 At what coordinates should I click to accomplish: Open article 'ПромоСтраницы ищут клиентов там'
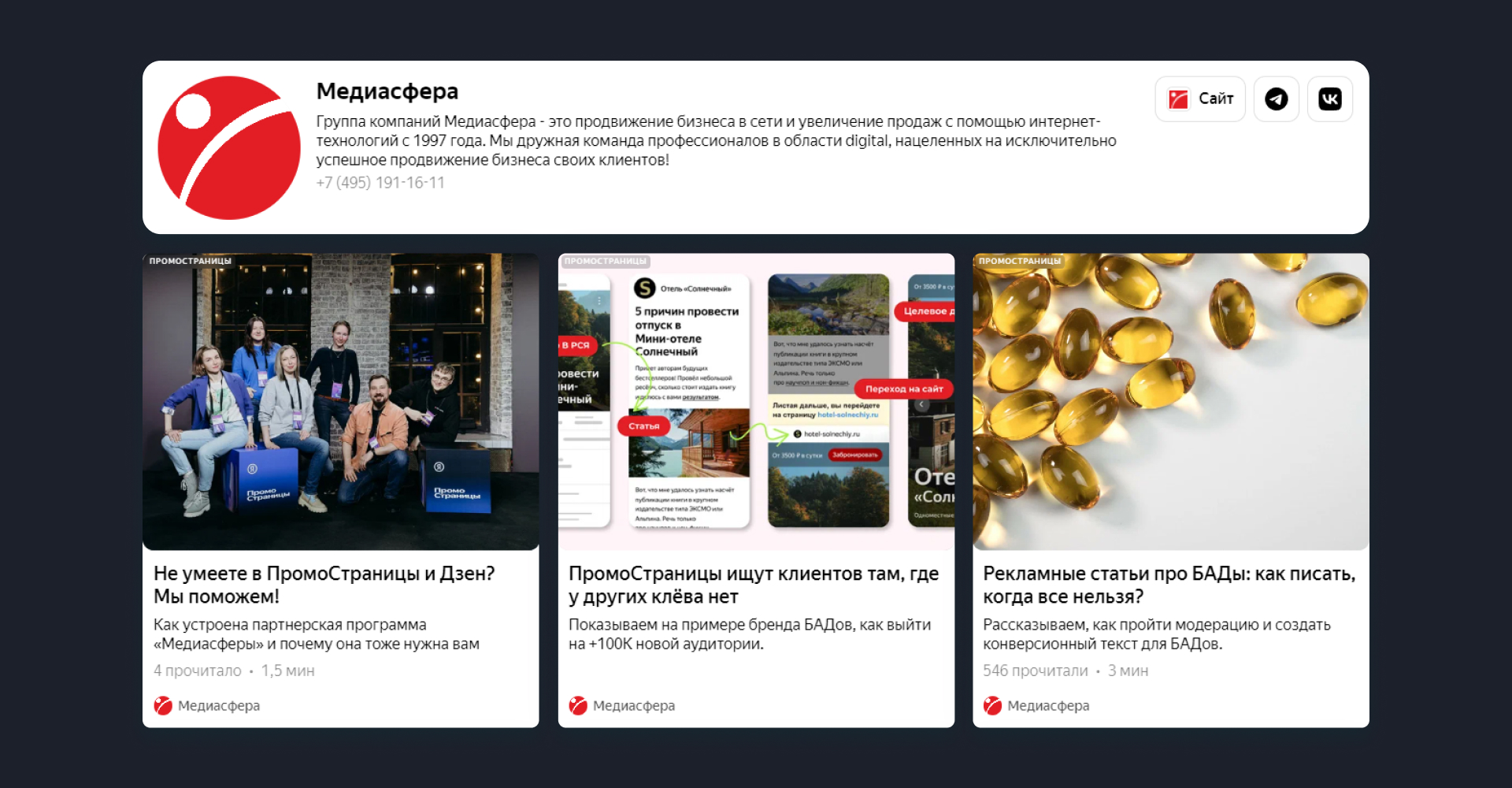754,585
